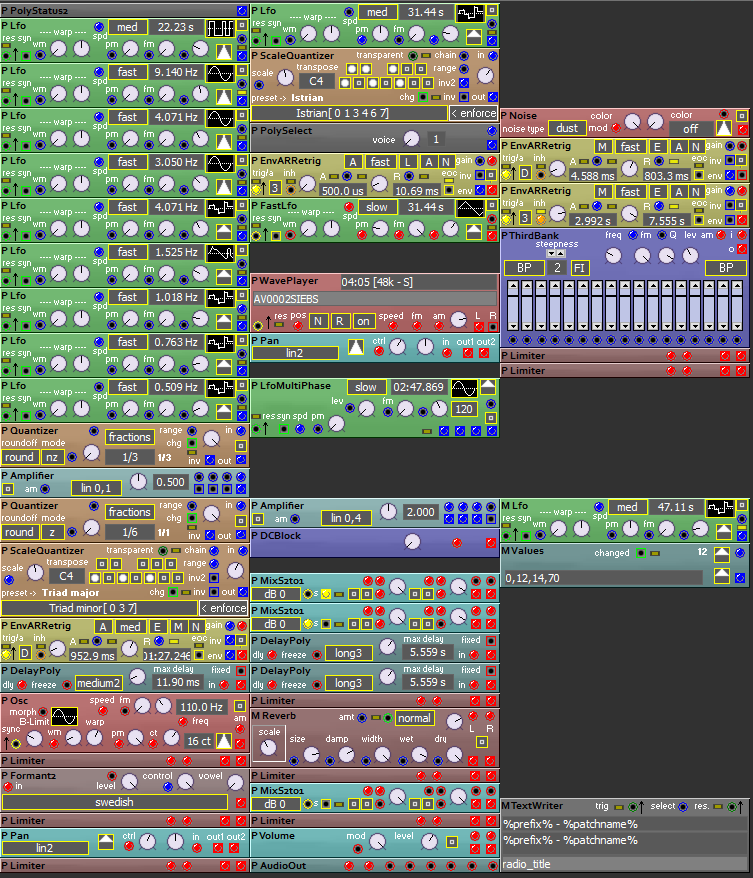Viewport: 753px width, 878px height.
Task: Click the WavePlayer 'on' button
Action: (364, 321)
